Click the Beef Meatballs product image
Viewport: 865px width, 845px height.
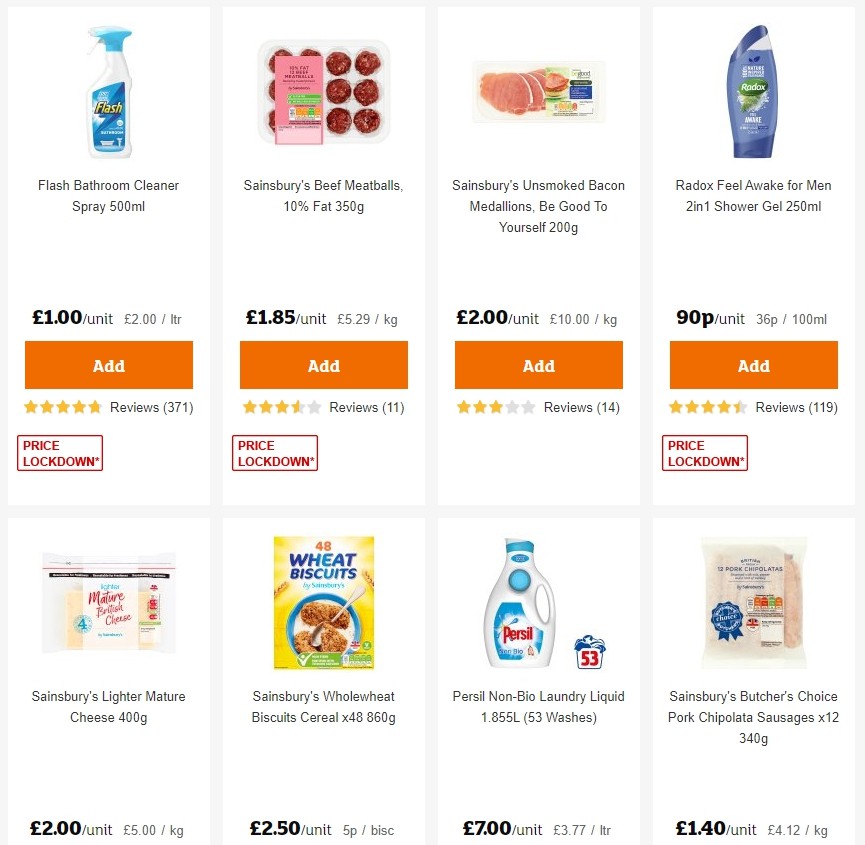(323, 92)
